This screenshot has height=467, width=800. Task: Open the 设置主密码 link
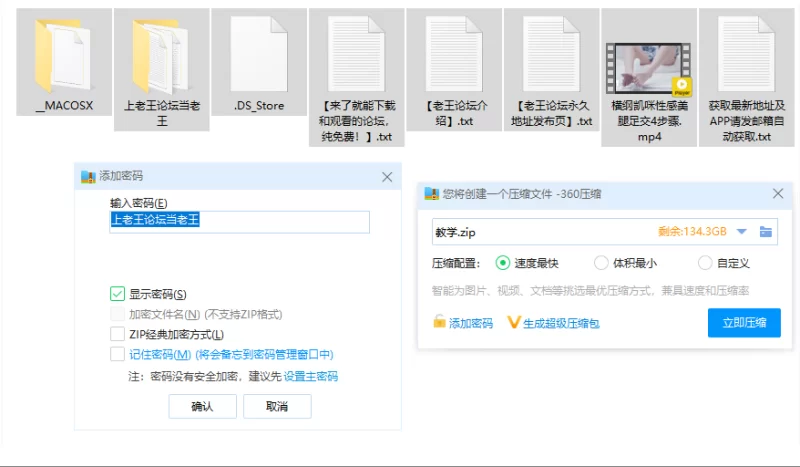pos(311,376)
